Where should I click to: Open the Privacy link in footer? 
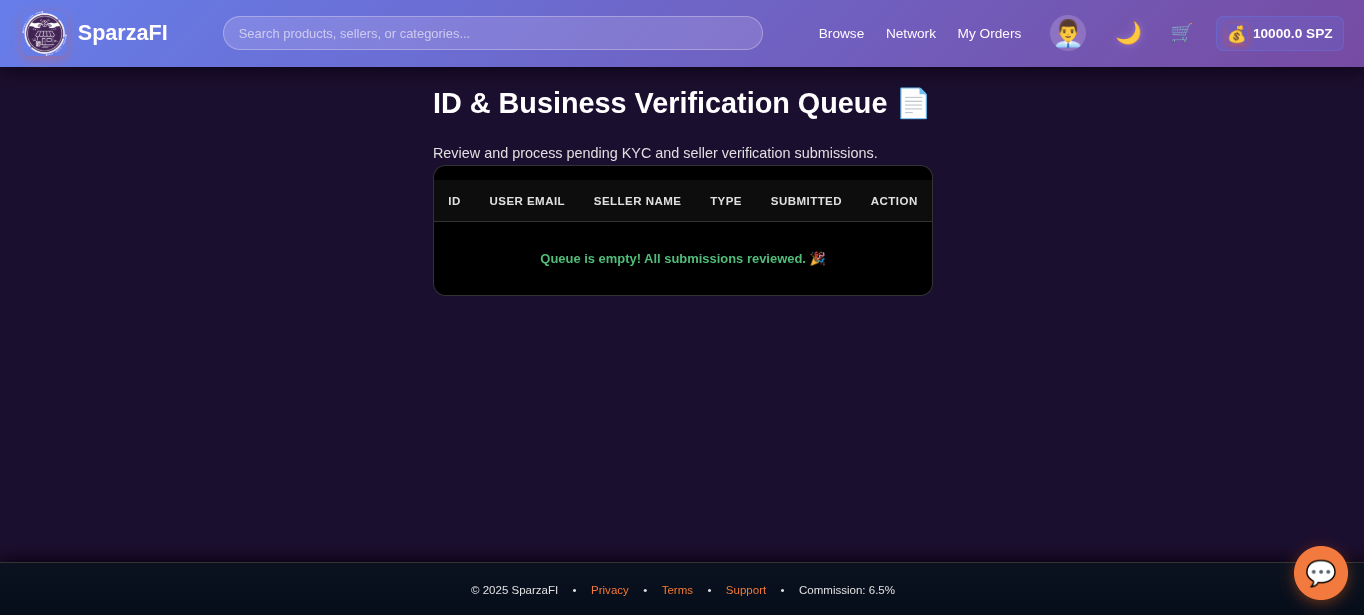(x=609, y=590)
